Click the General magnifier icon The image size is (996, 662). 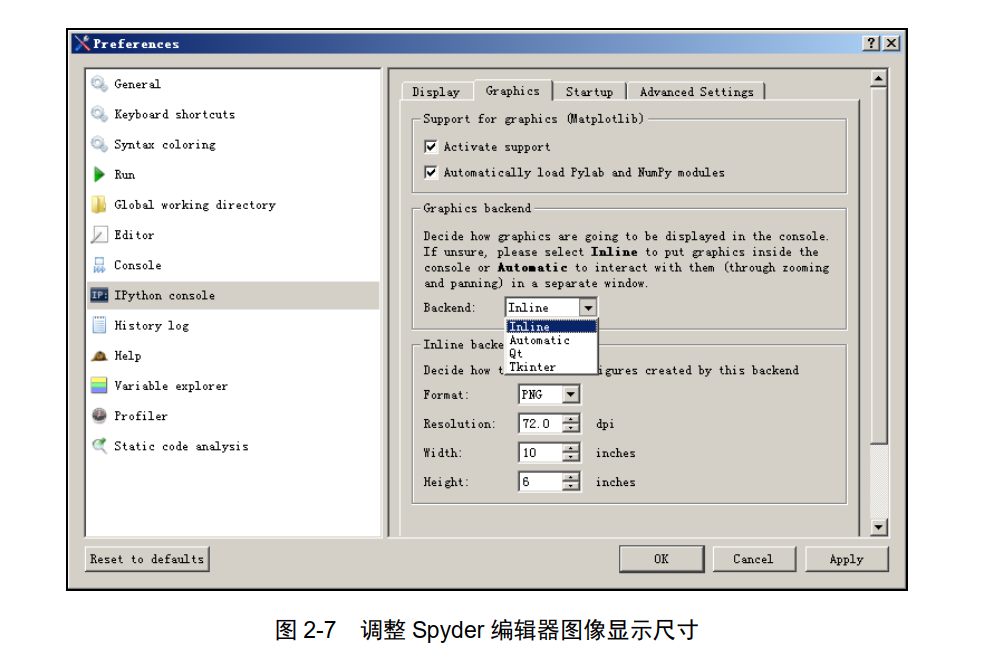[99, 84]
